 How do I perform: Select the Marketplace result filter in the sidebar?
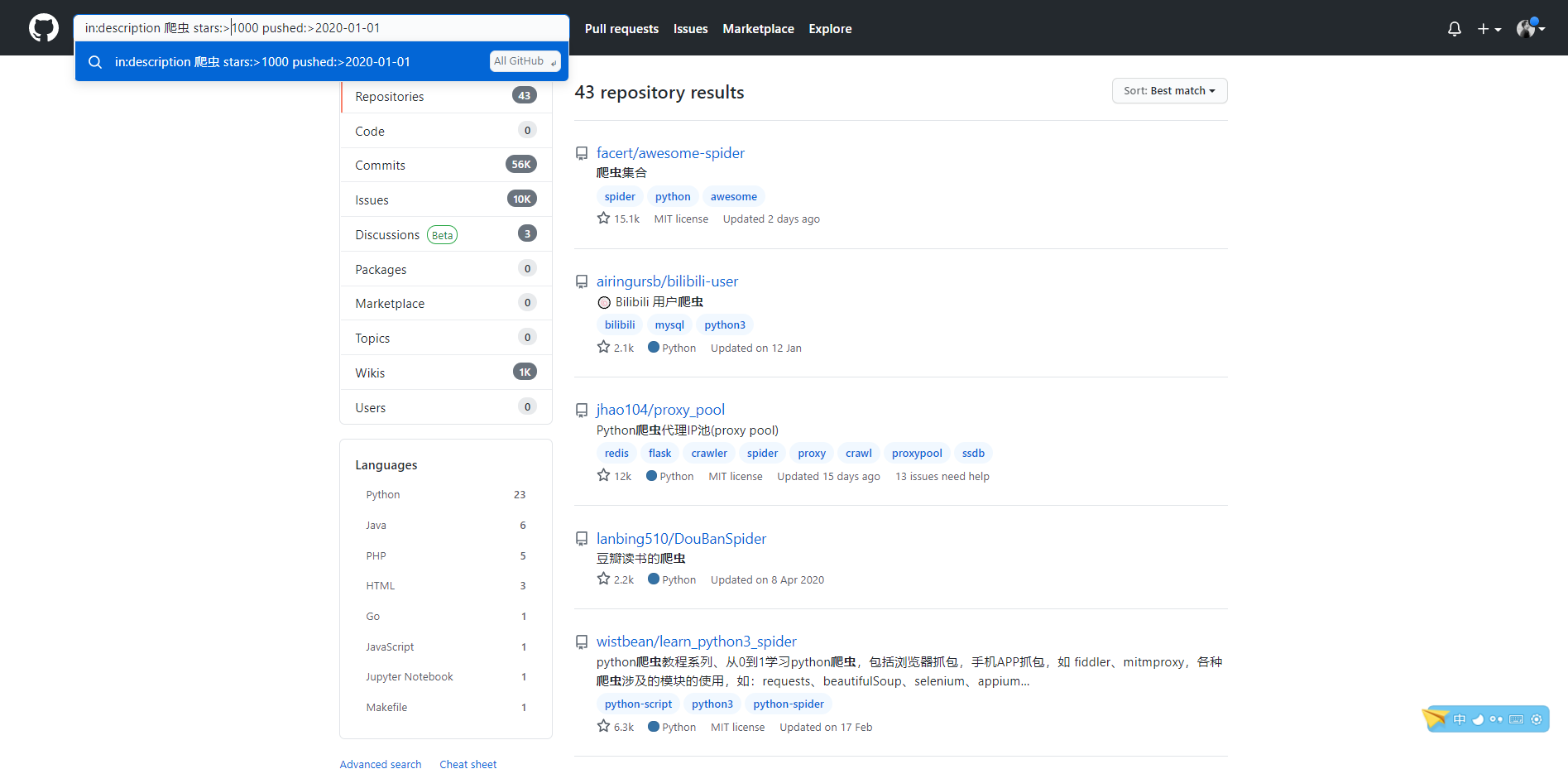[x=446, y=303]
